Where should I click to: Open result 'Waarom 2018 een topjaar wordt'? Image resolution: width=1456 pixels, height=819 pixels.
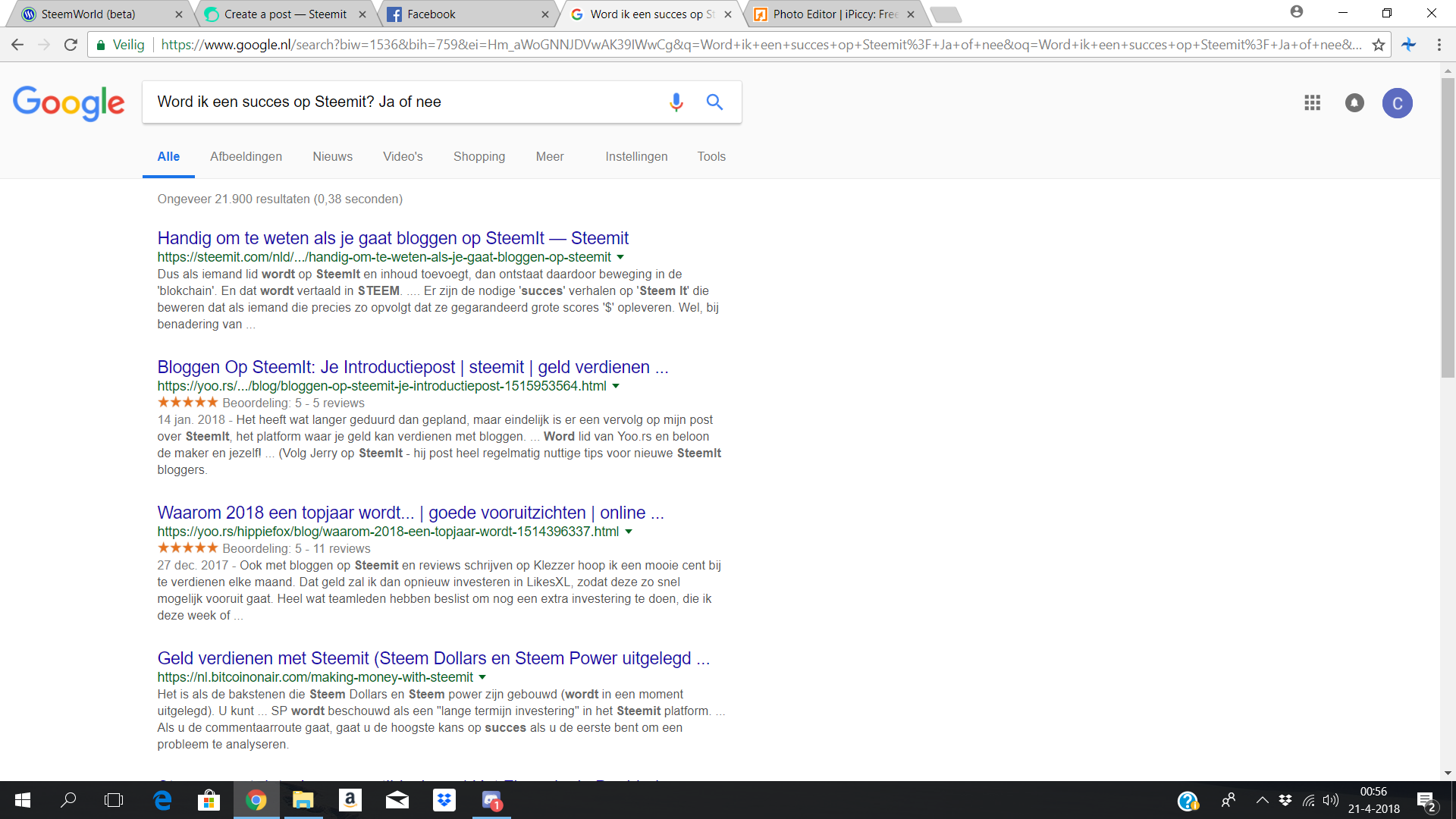tap(410, 513)
